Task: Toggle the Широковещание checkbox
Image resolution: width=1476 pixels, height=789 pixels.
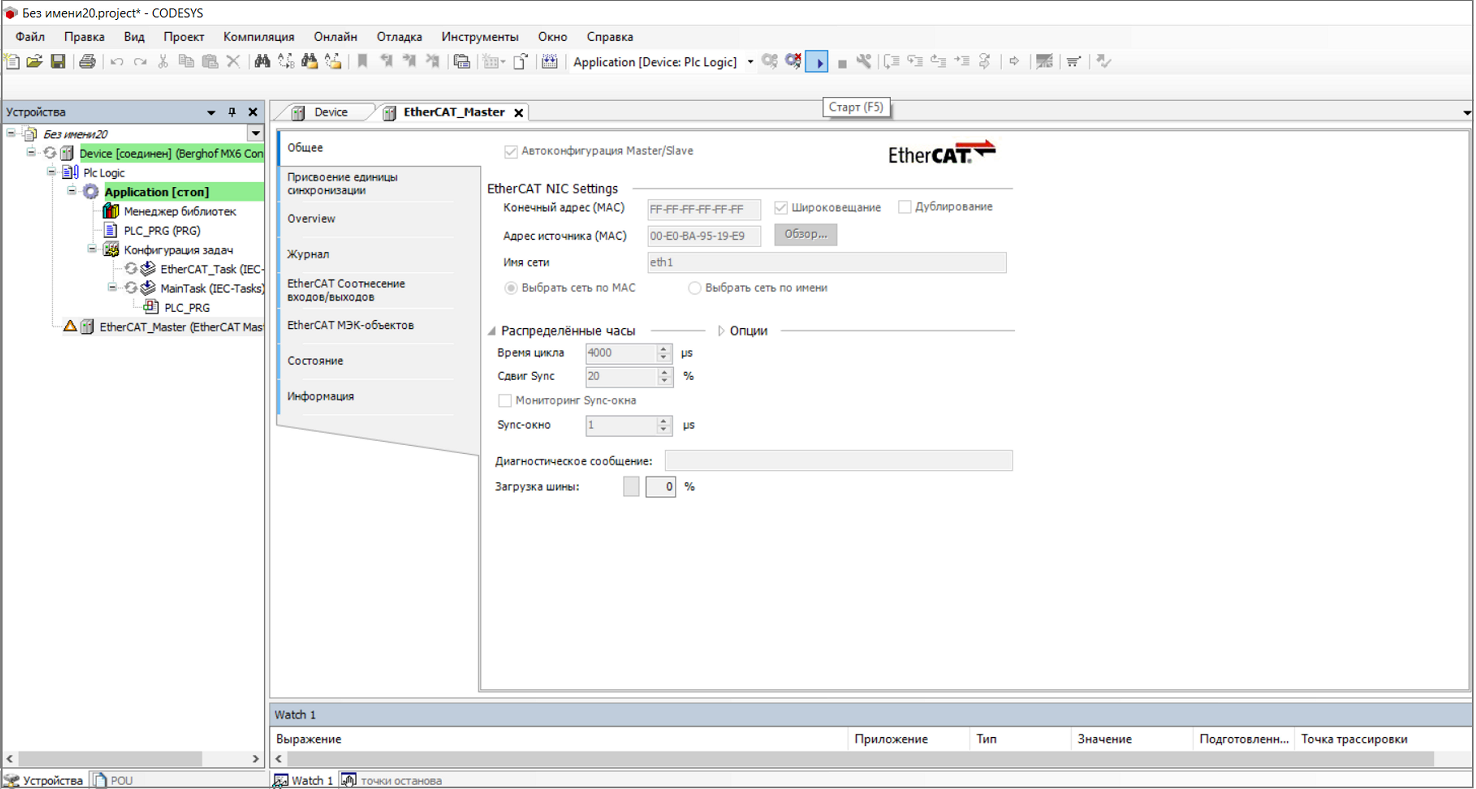Action: (x=782, y=208)
